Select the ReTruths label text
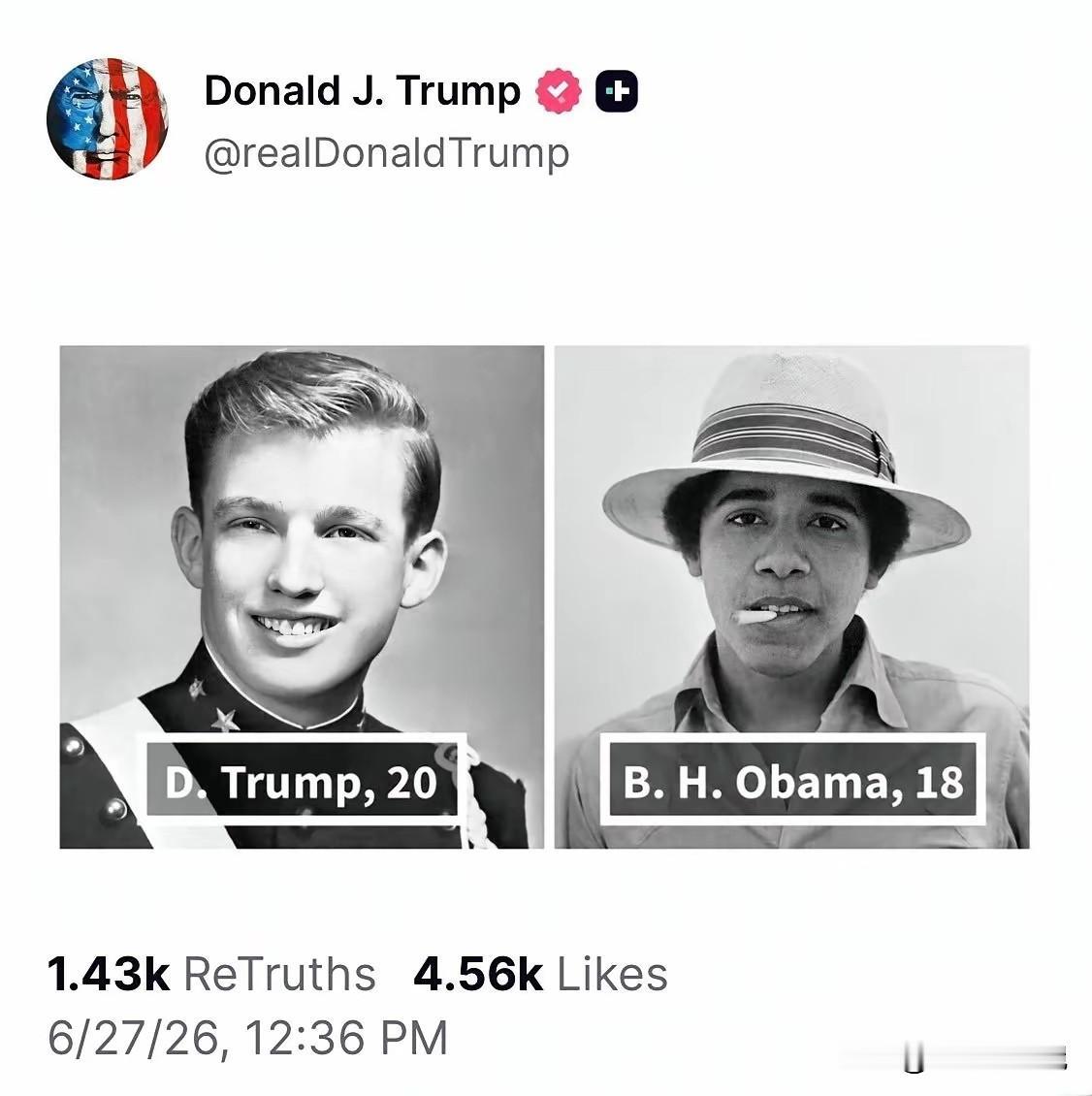This screenshot has height=1096, width=1092. (279, 975)
